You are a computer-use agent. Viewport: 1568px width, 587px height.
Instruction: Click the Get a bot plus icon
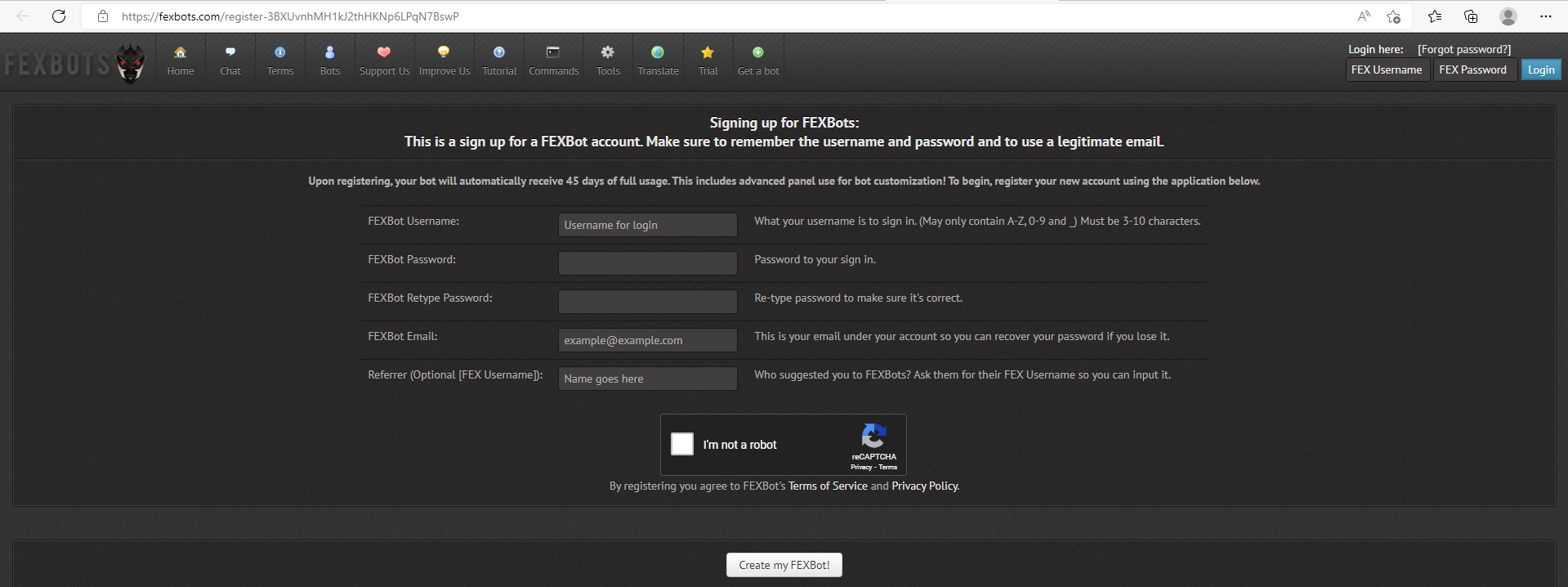tap(758, 52)
